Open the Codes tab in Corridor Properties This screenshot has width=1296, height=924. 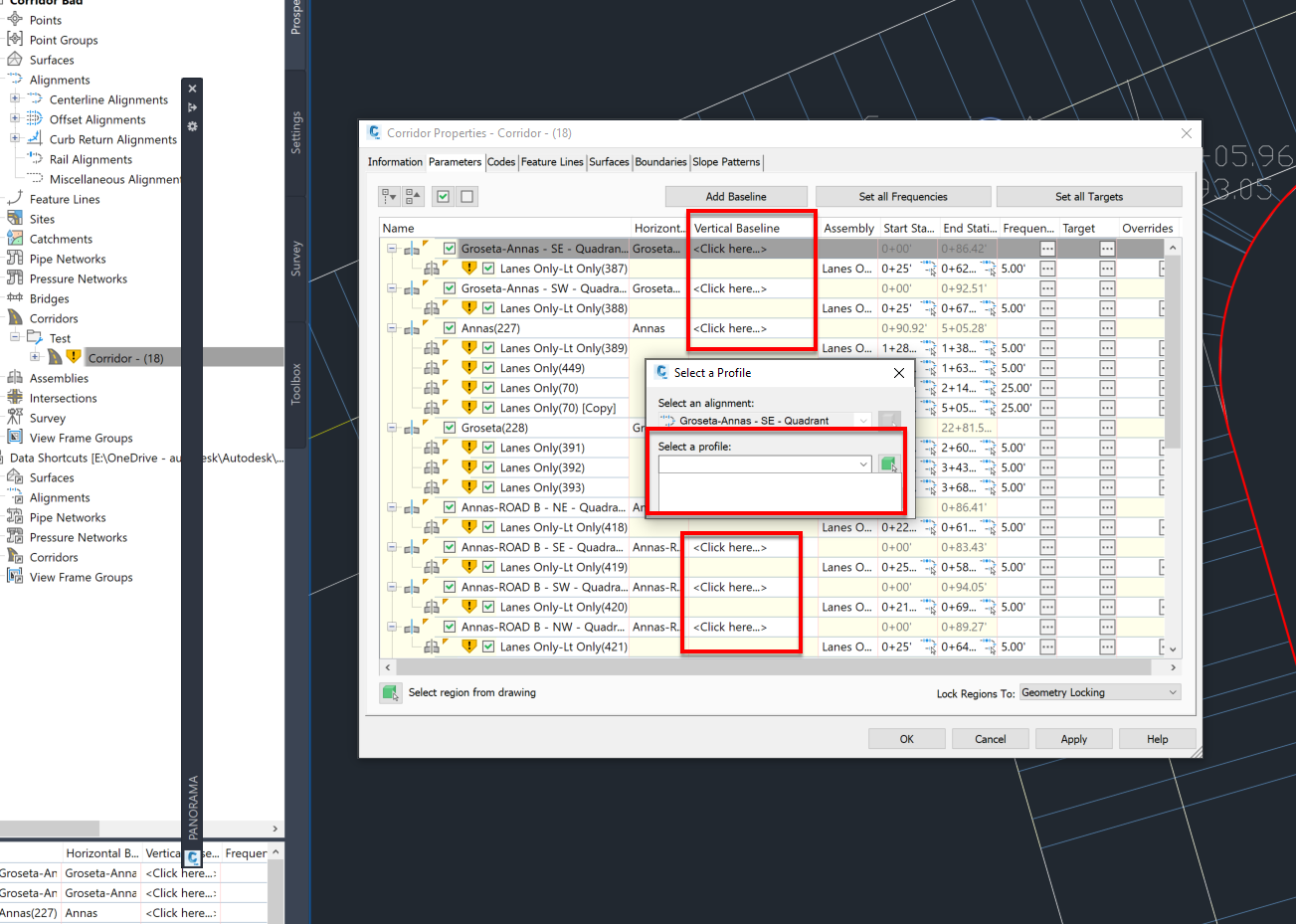tap(501, 161)
